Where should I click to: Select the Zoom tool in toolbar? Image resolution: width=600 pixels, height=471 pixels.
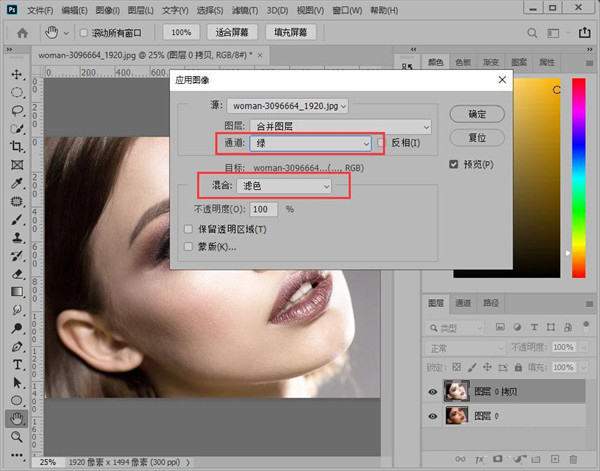tap(17, 437)
